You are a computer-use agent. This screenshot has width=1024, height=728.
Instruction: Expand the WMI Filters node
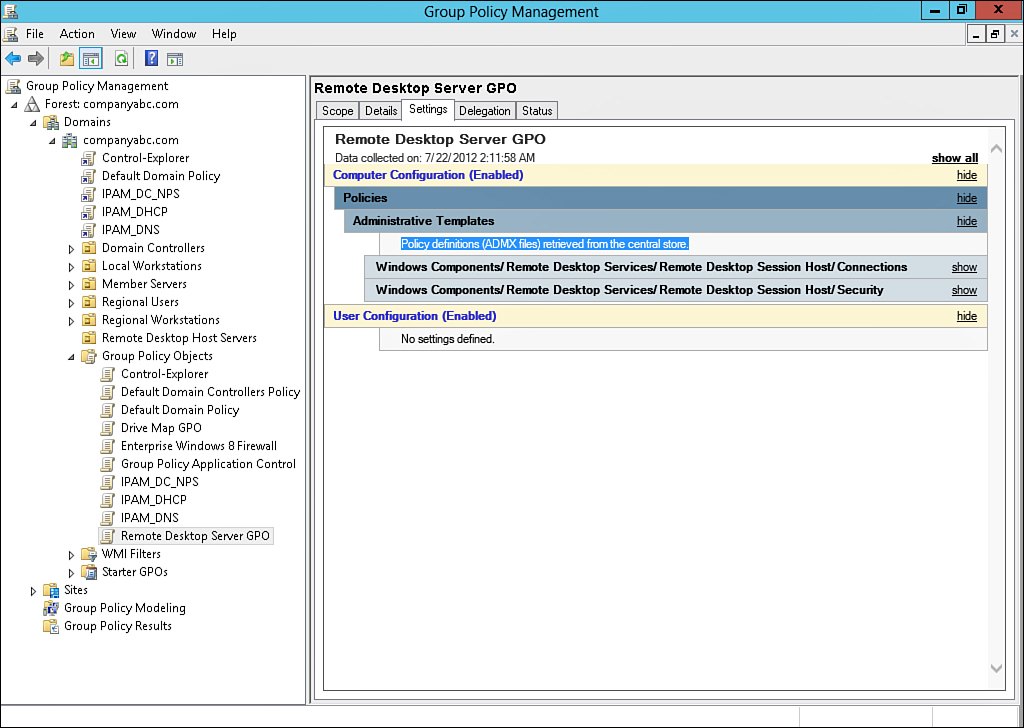70,553
